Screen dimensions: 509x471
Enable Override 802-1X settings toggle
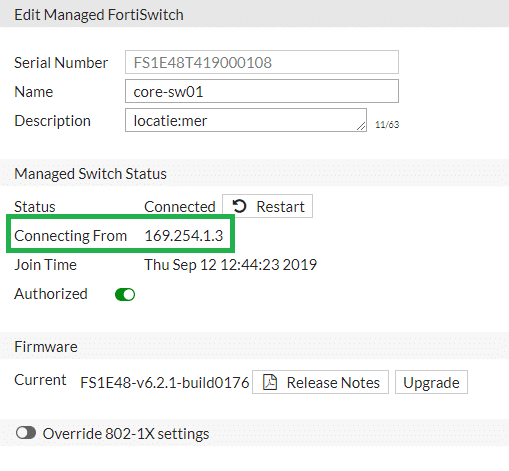pos(26,433)
